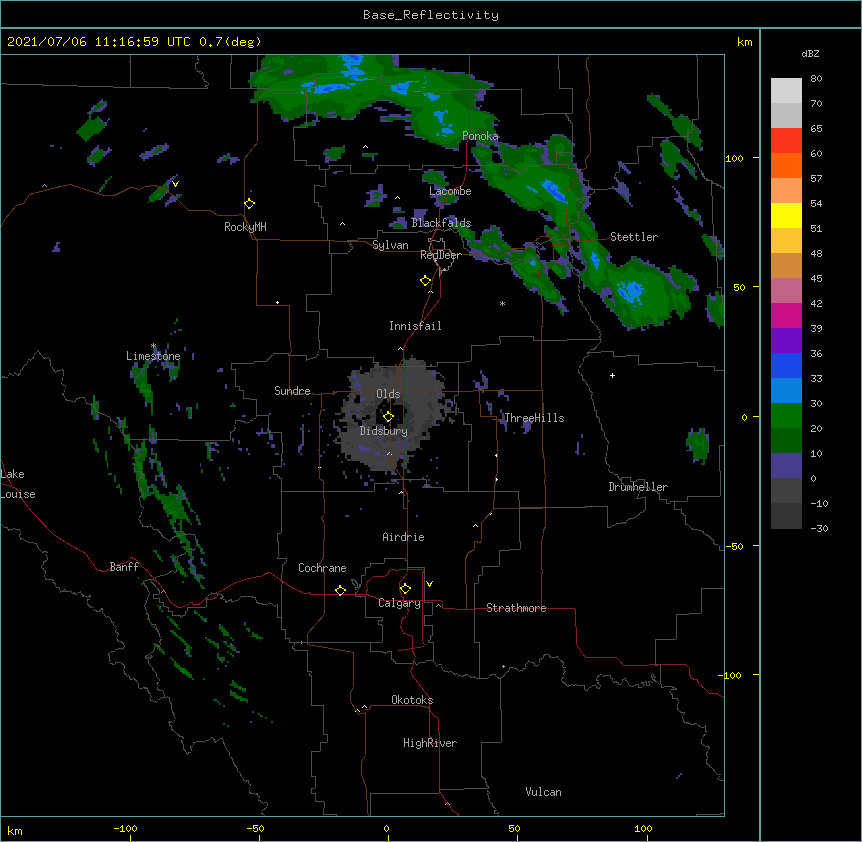Image resolution: width=862 pixels, height=842 pixels.
Task: Click the Innisfail city label
Action: 415,326
